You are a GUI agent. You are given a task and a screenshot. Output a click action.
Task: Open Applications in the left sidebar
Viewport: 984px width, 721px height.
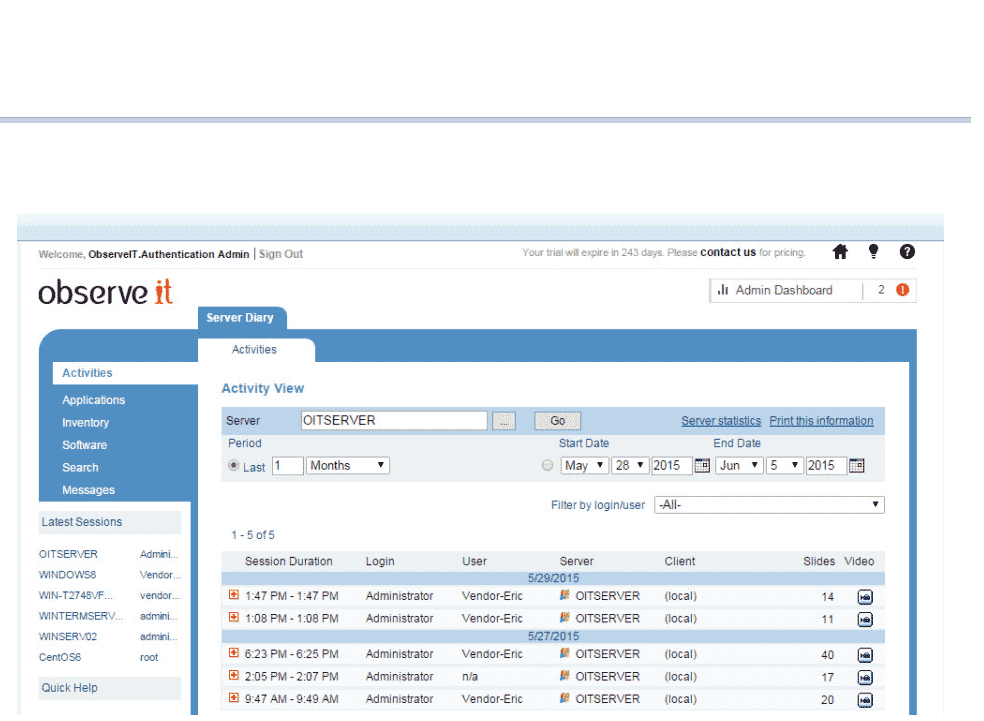[x=94, y=400]
